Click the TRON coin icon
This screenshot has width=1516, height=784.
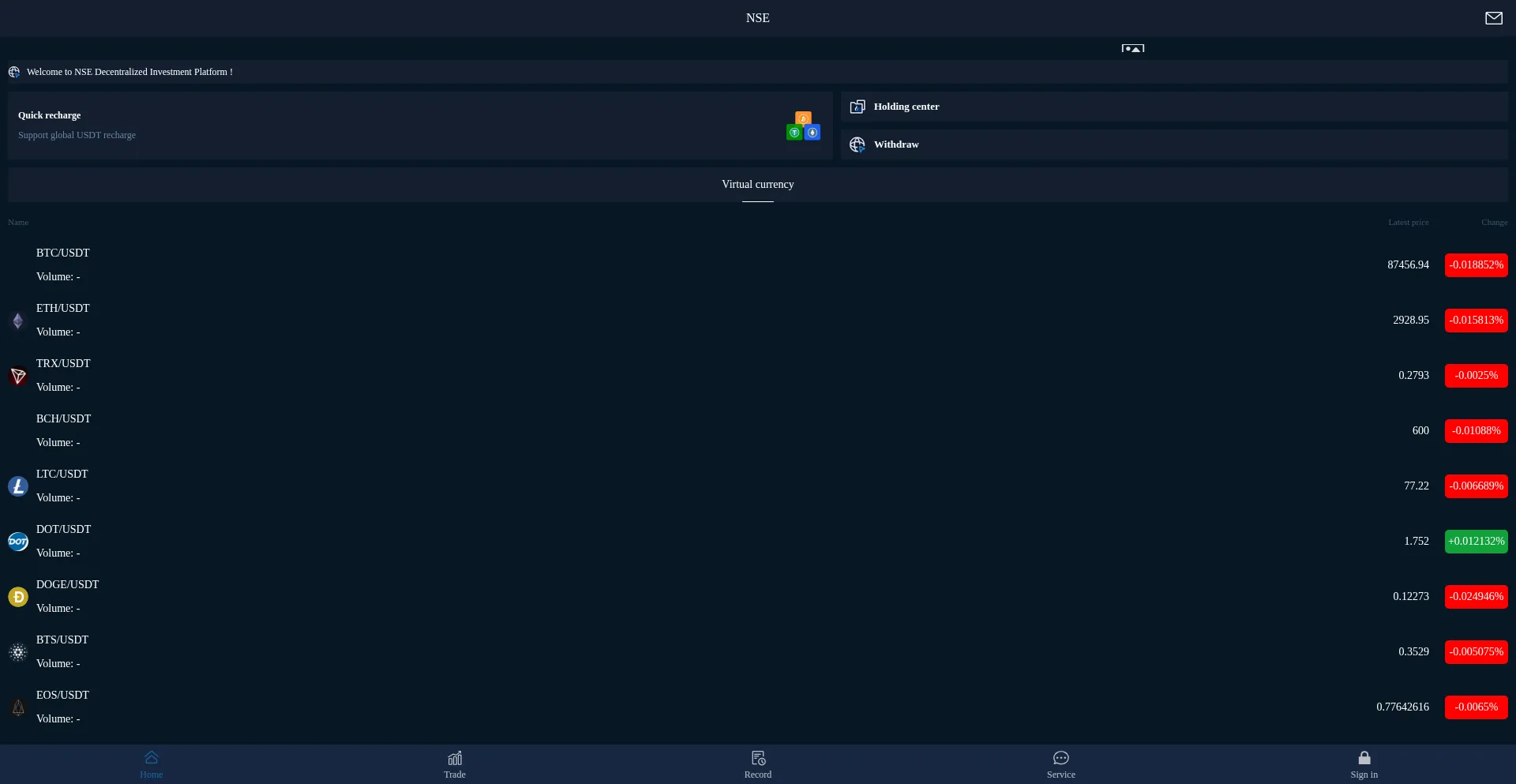[x=18, y=376]
